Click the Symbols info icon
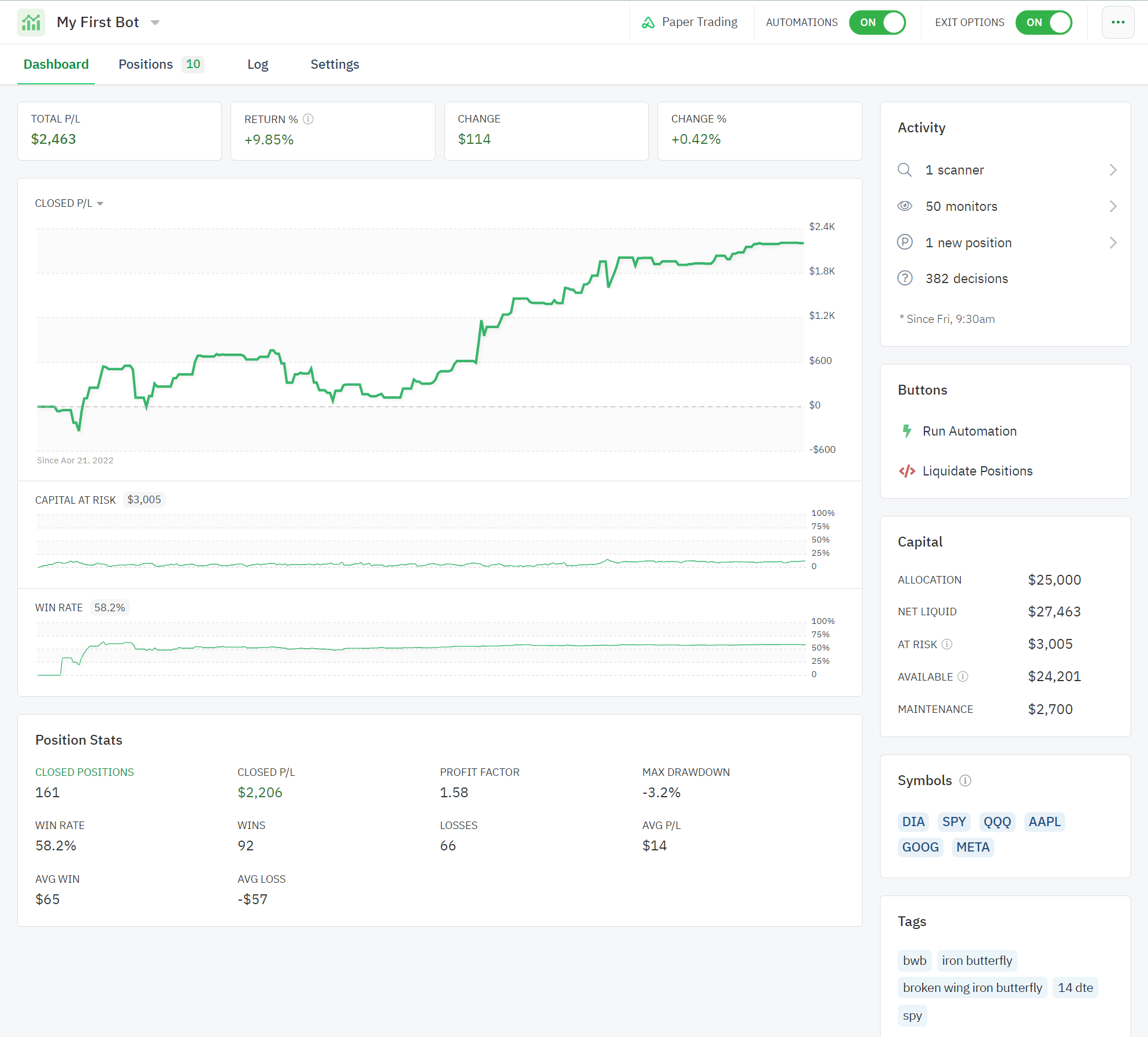1148x1037 pixels. [x=965, y=780]
